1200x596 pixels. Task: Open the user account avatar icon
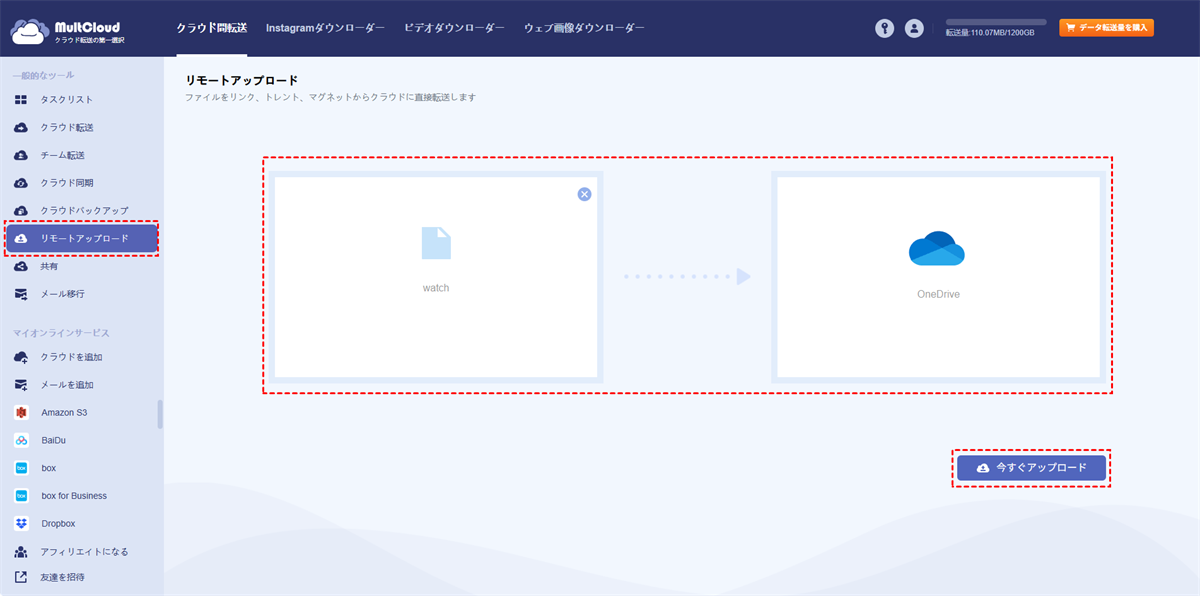click(914, 29)
